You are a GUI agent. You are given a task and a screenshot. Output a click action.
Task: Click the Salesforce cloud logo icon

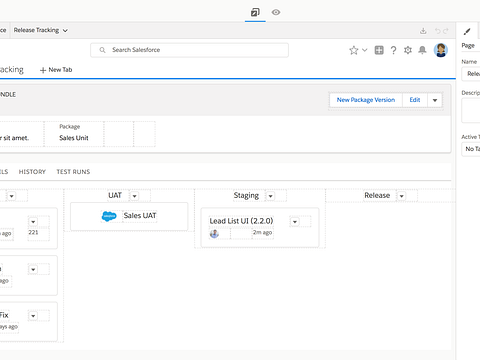click(109, 216)
